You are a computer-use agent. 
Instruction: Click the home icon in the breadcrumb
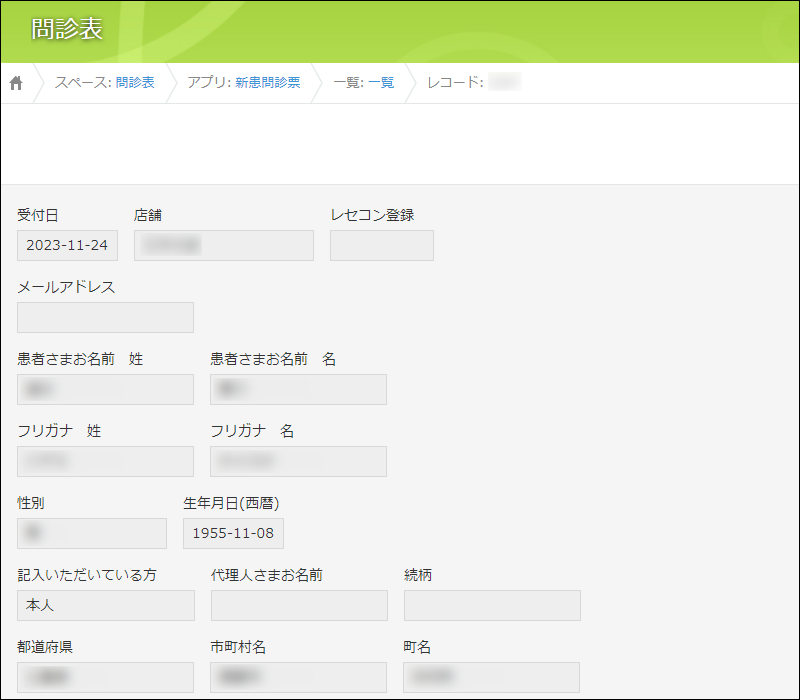click(16, 83)
